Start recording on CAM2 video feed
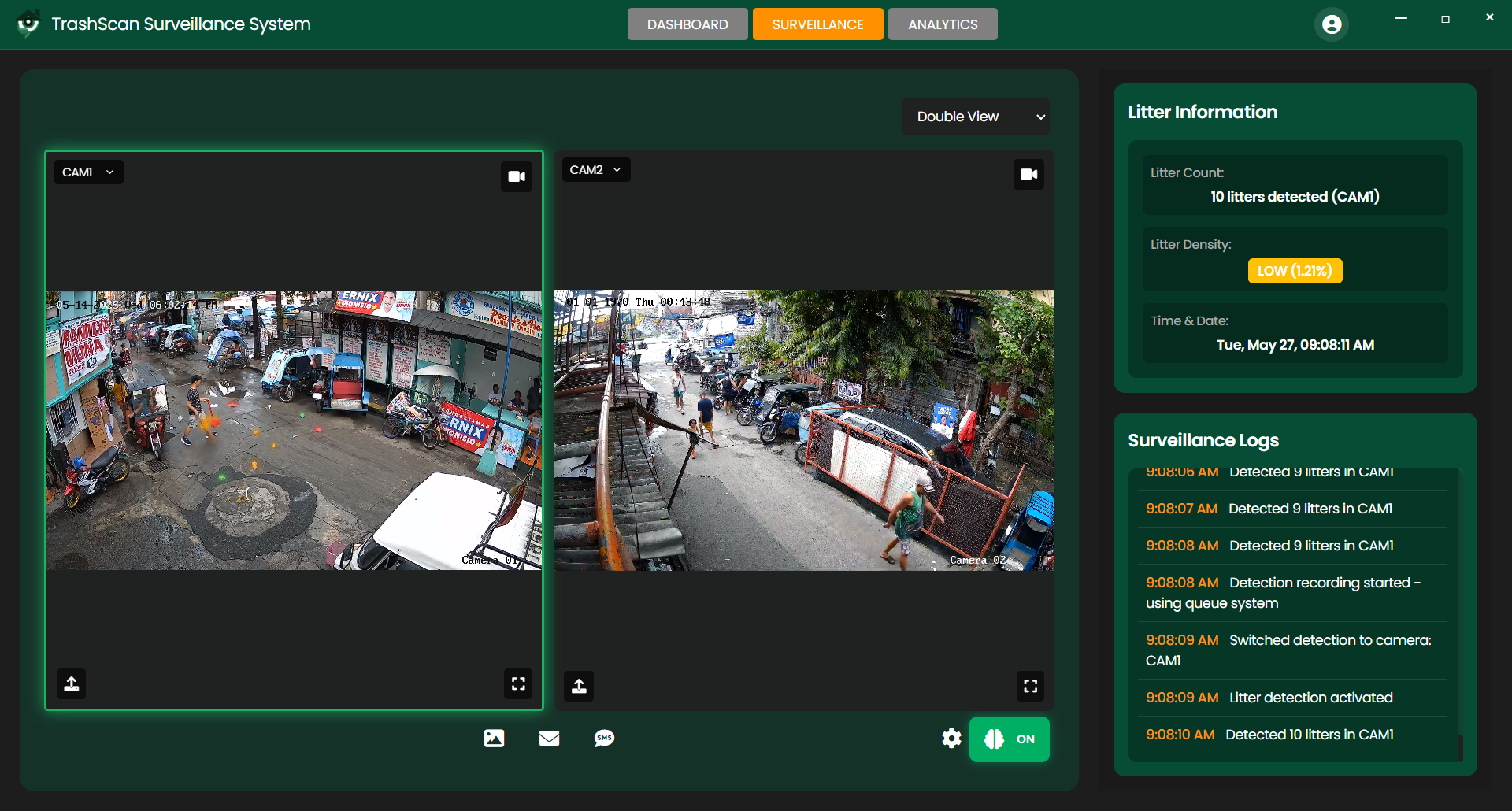 [x=1028, y=174]
